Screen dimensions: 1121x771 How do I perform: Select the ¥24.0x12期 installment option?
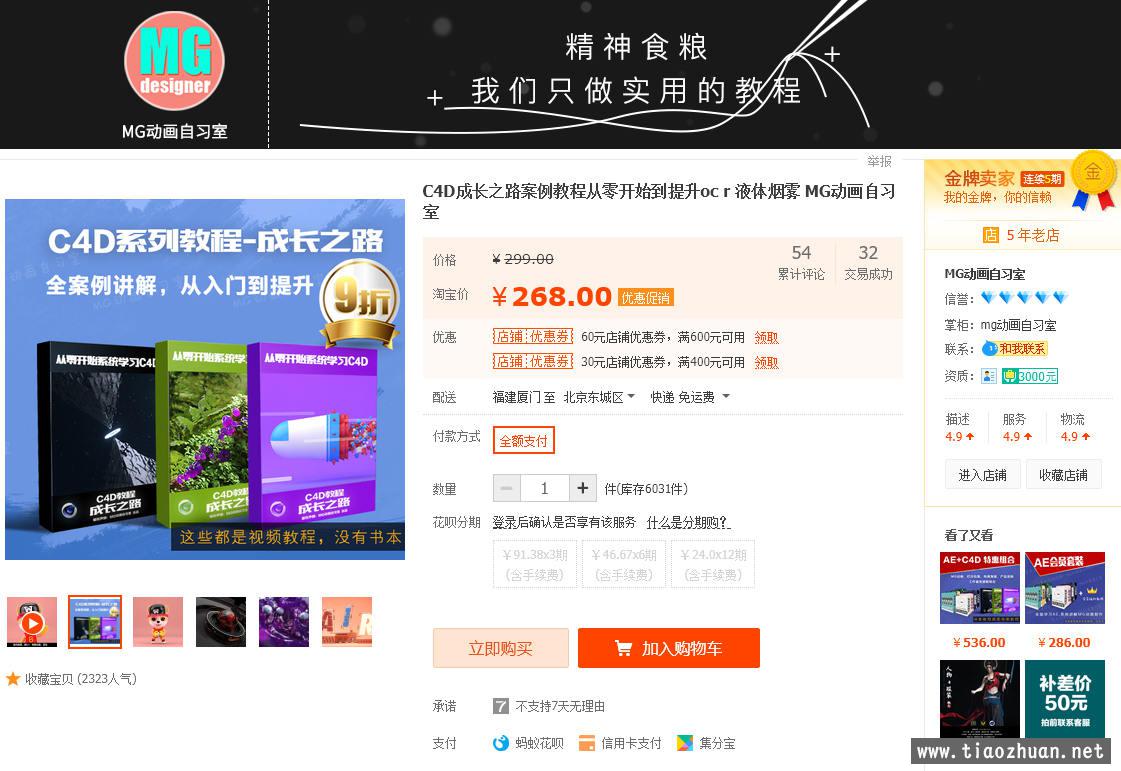(713, 564)
